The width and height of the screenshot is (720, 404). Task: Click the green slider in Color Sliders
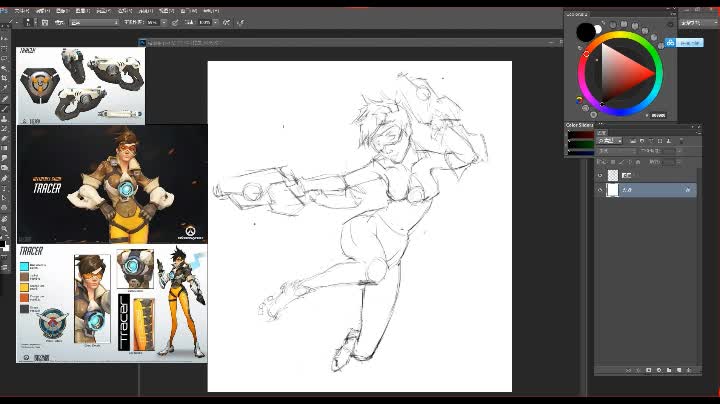581,144
